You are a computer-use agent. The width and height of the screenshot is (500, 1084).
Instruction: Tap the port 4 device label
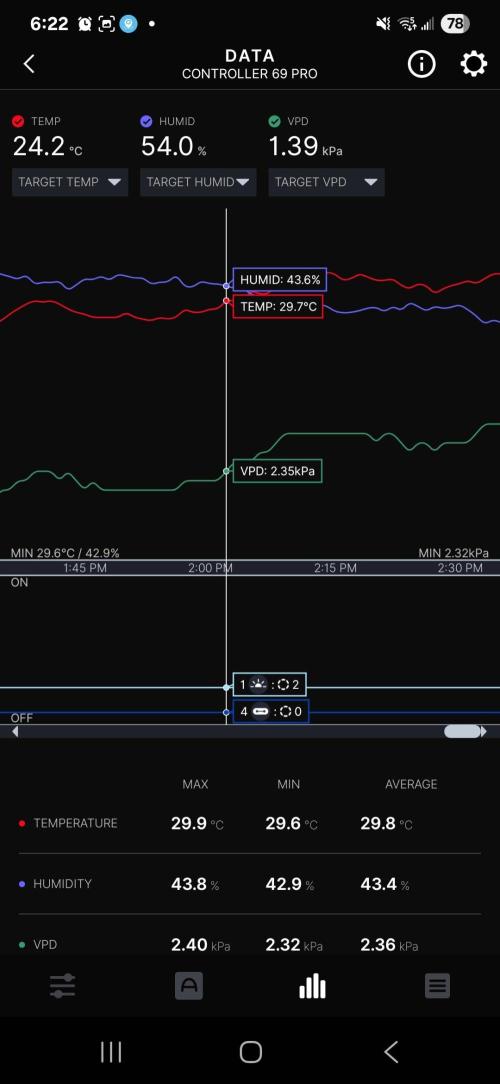pyautogui.click(x=271, y=711)
